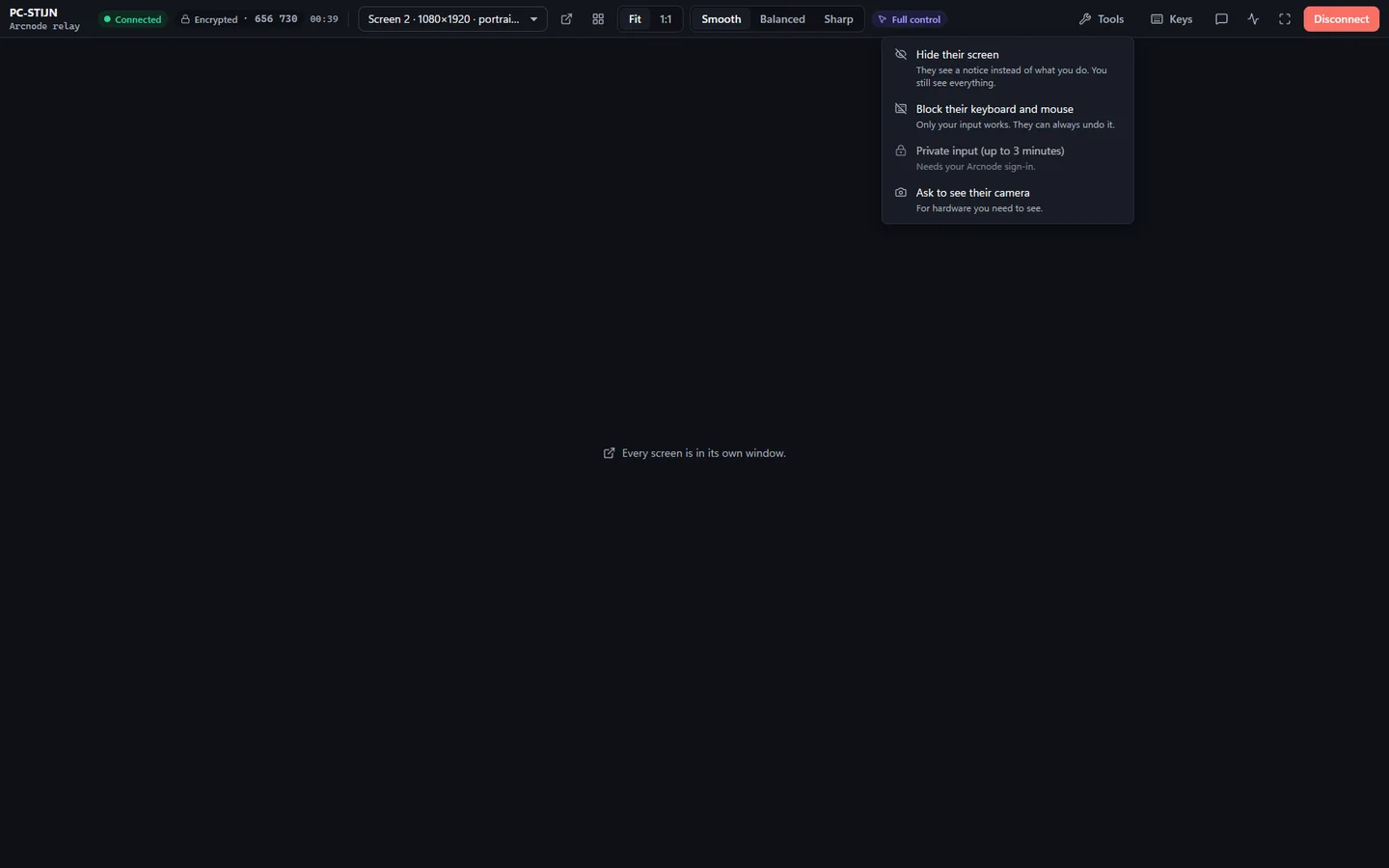The height and width of the screenshot is (868, 1389).
Task: Enter fullscreen mode via the toolbar icon
Action: [x=1285, y=19]
